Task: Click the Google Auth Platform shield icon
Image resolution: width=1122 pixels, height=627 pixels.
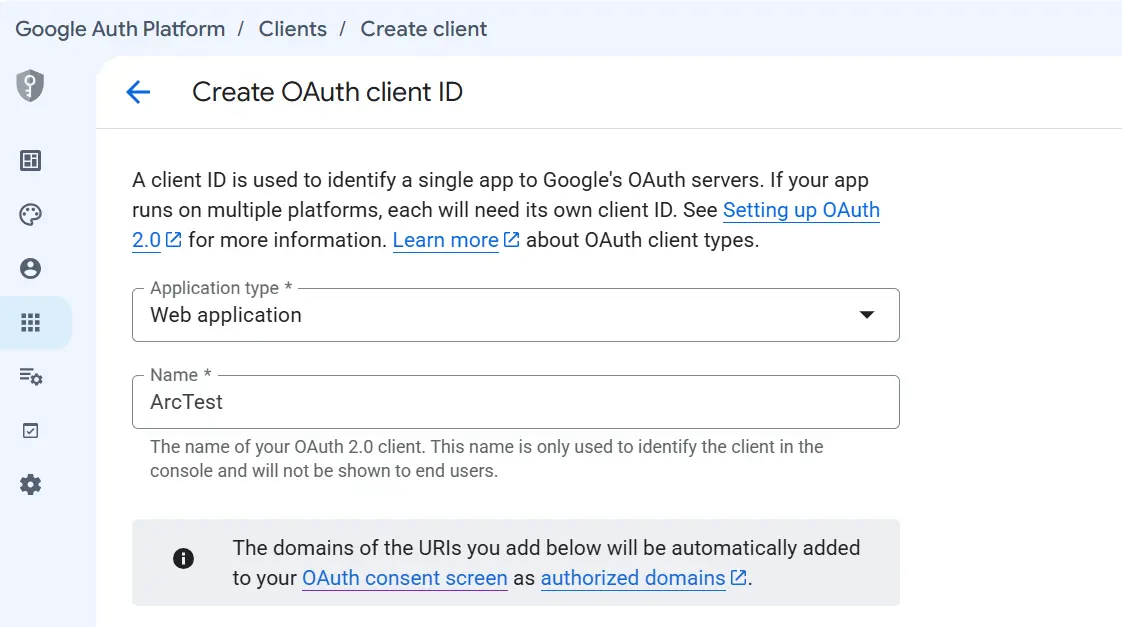Action: point(30,86)
